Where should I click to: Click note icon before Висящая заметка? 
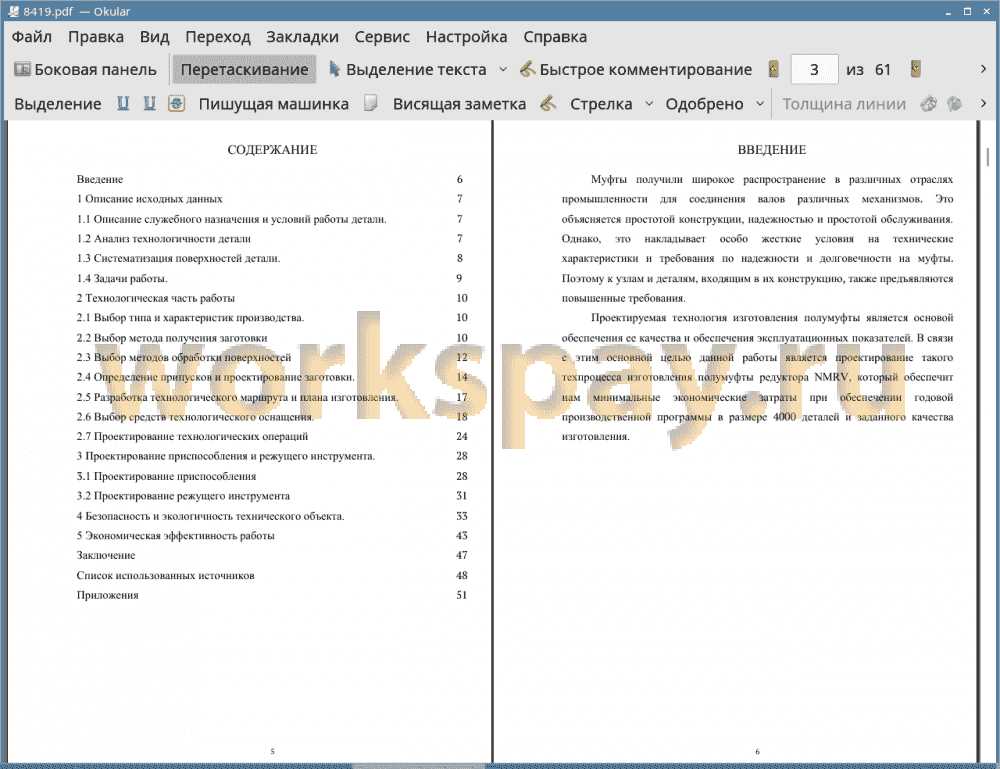coord(371,104)
